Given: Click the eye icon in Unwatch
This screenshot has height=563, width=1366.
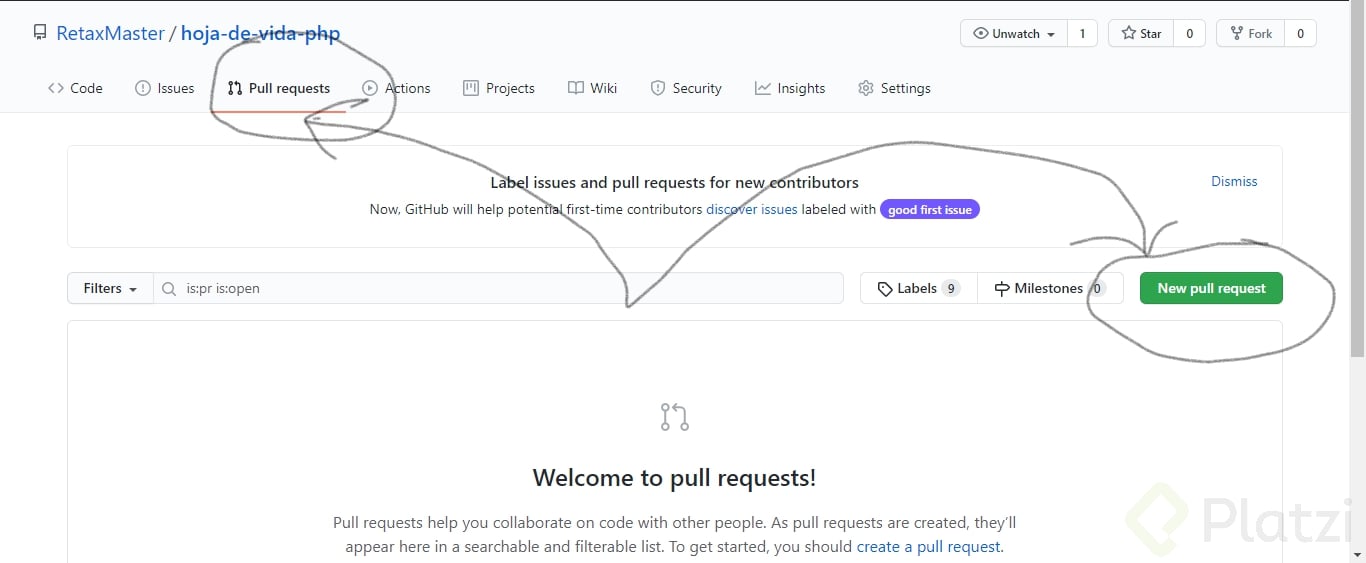Looking at the screenshot, I should pos(980,33).
